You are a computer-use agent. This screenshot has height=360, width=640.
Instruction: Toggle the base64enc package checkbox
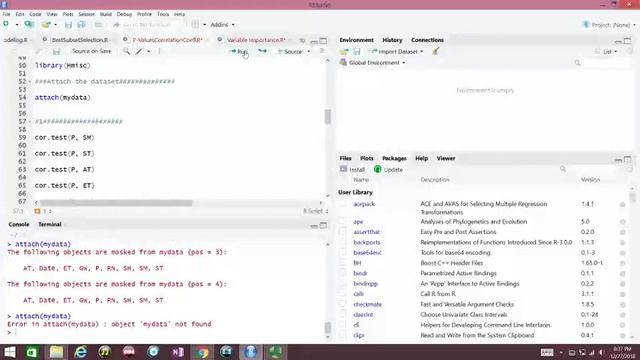tap(343, 253)
